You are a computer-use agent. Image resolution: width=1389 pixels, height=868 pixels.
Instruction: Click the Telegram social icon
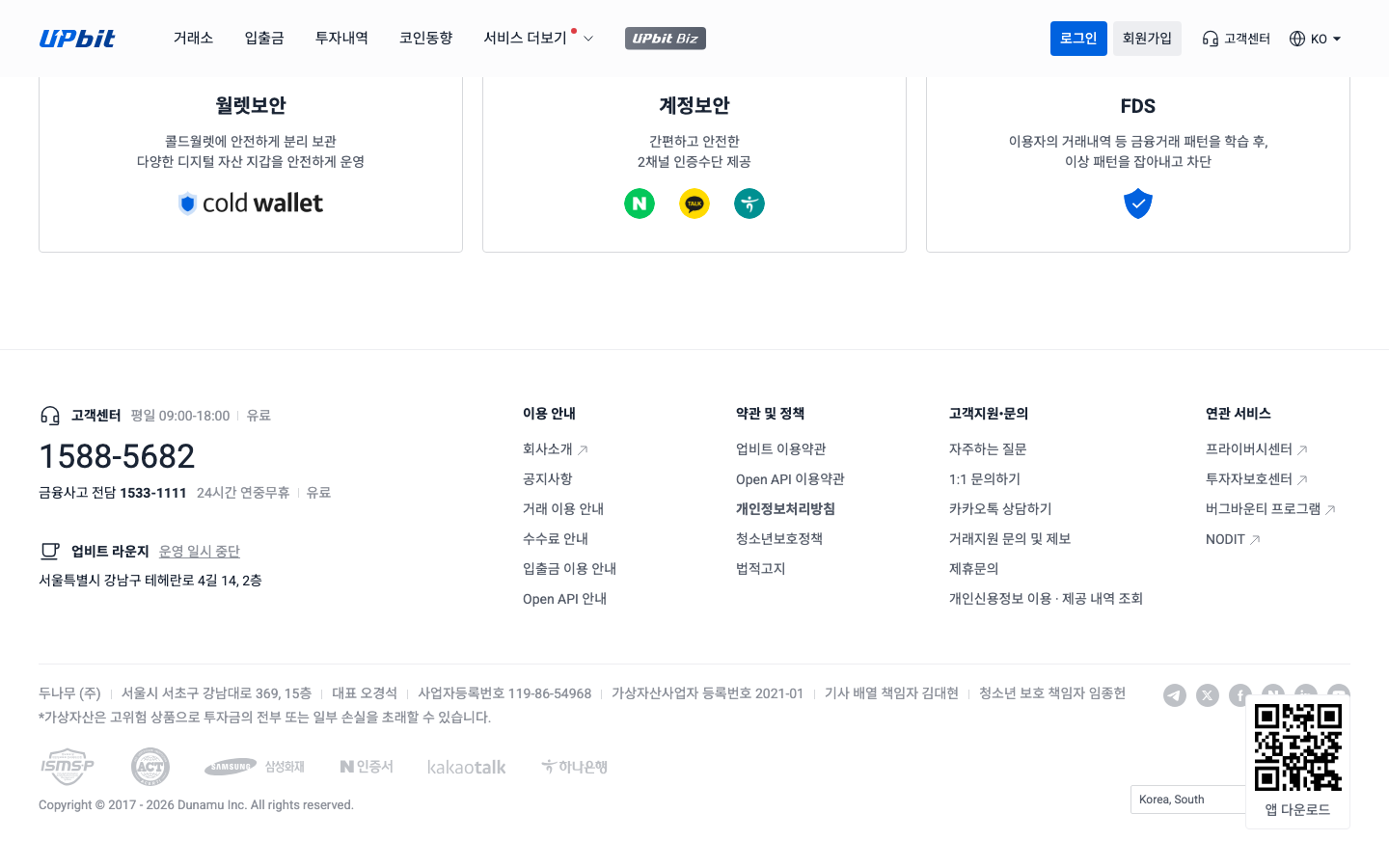(x=1175, y=695)
